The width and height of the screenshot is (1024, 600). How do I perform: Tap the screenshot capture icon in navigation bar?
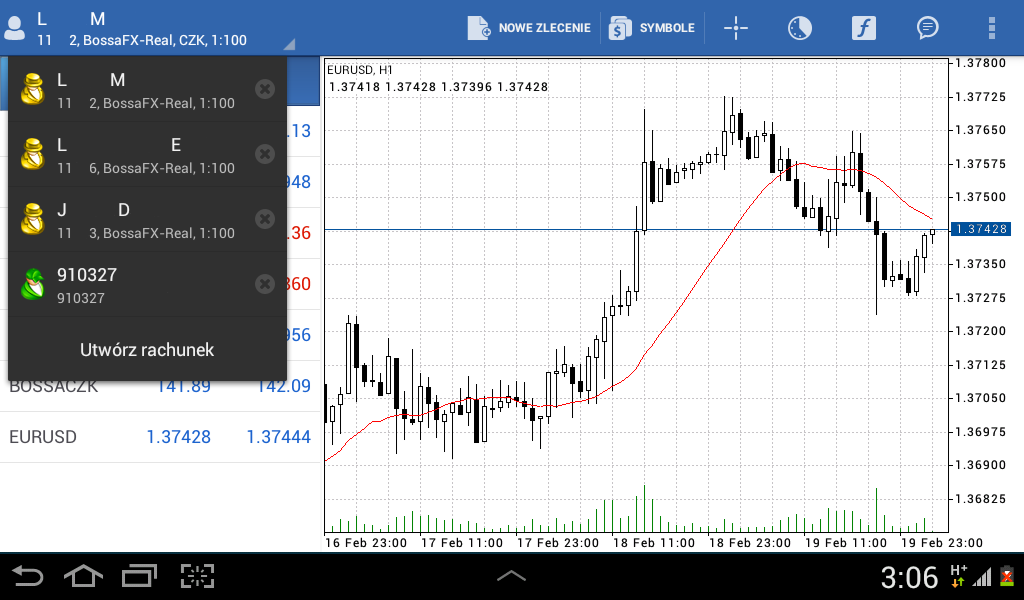[x=197, y=576]
